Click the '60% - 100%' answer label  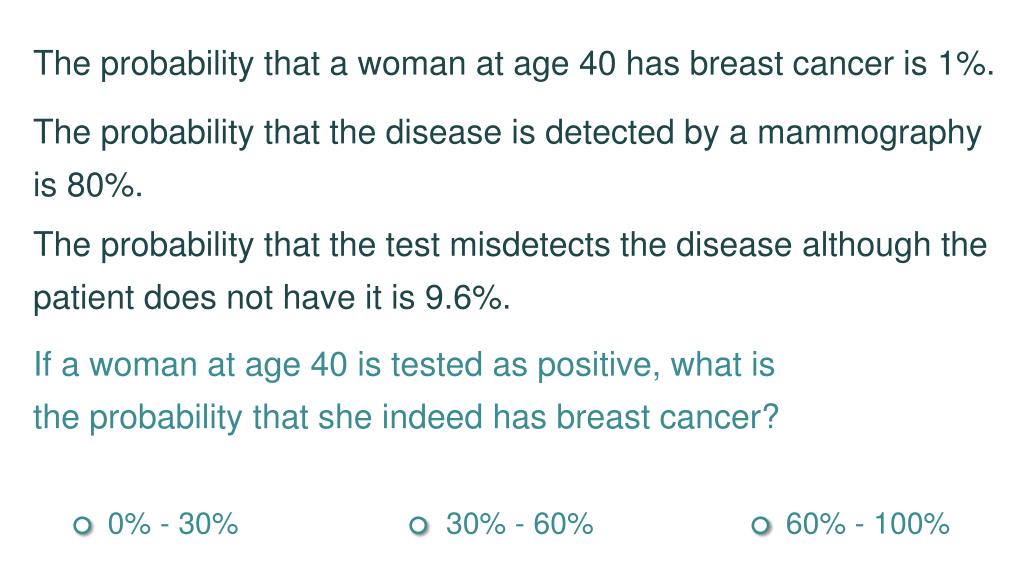coord(868,524)
